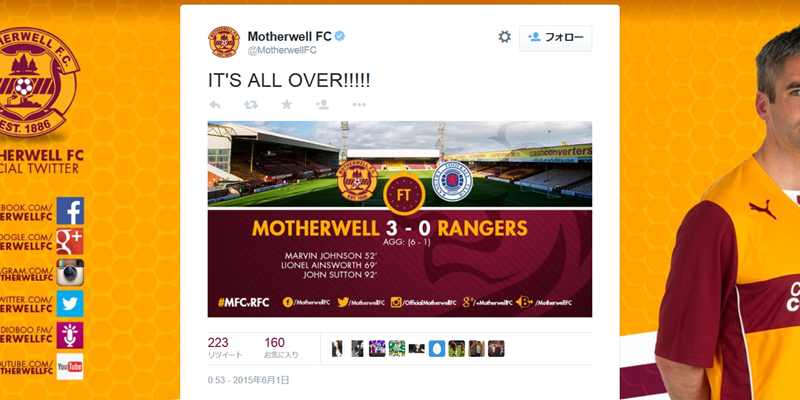The image size is (800, 400).
Task: Retweet using the retweet arrows icon
Action: click(251, 105)
